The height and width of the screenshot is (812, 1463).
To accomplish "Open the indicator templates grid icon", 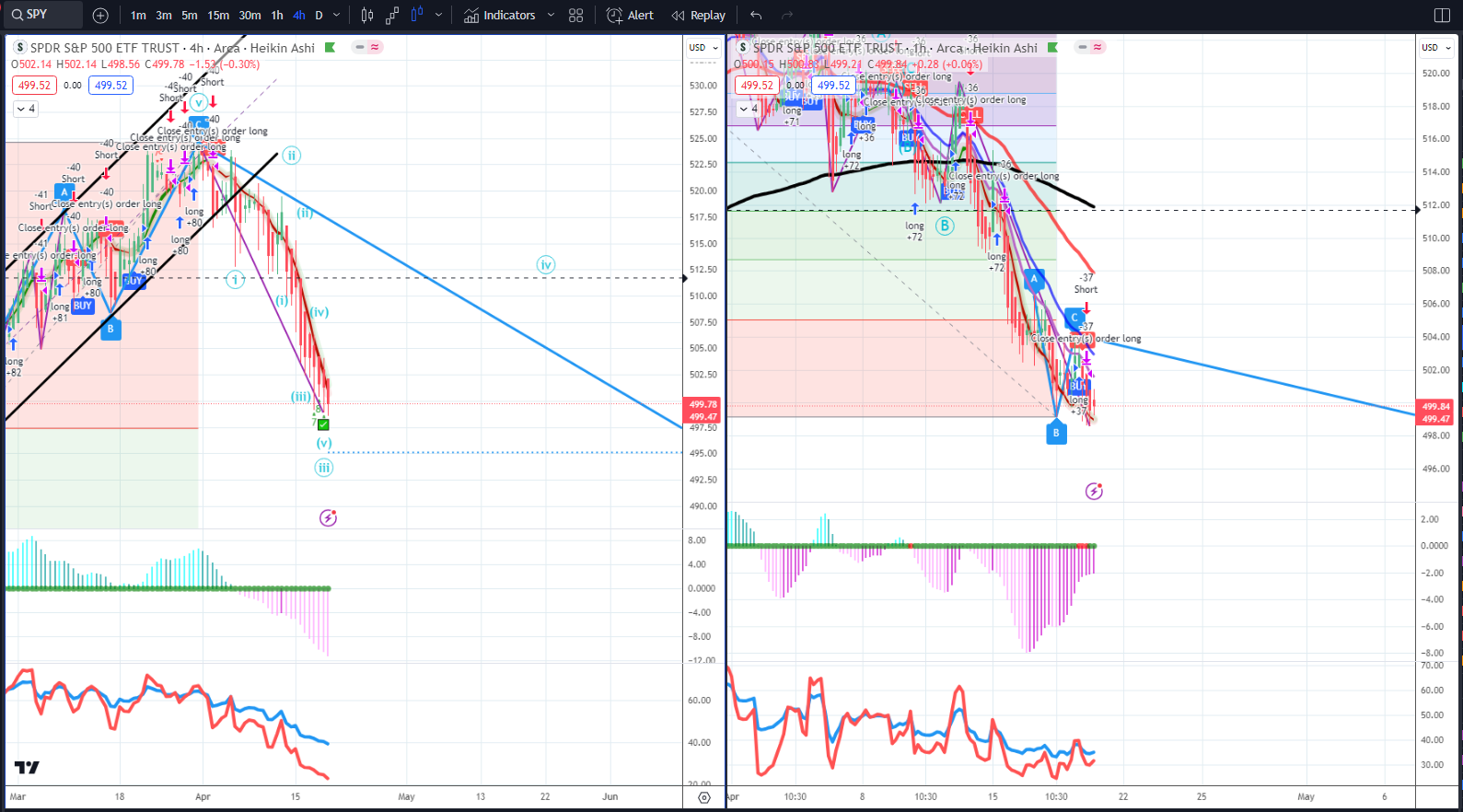I will point(576,16).
